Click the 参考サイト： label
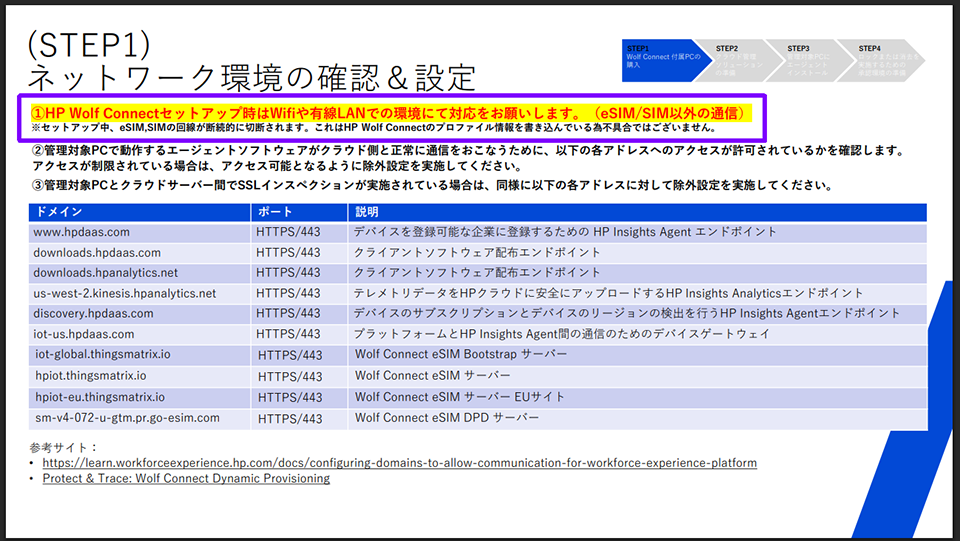This screenshot has height=541, width=960. [x=64, y=448]
